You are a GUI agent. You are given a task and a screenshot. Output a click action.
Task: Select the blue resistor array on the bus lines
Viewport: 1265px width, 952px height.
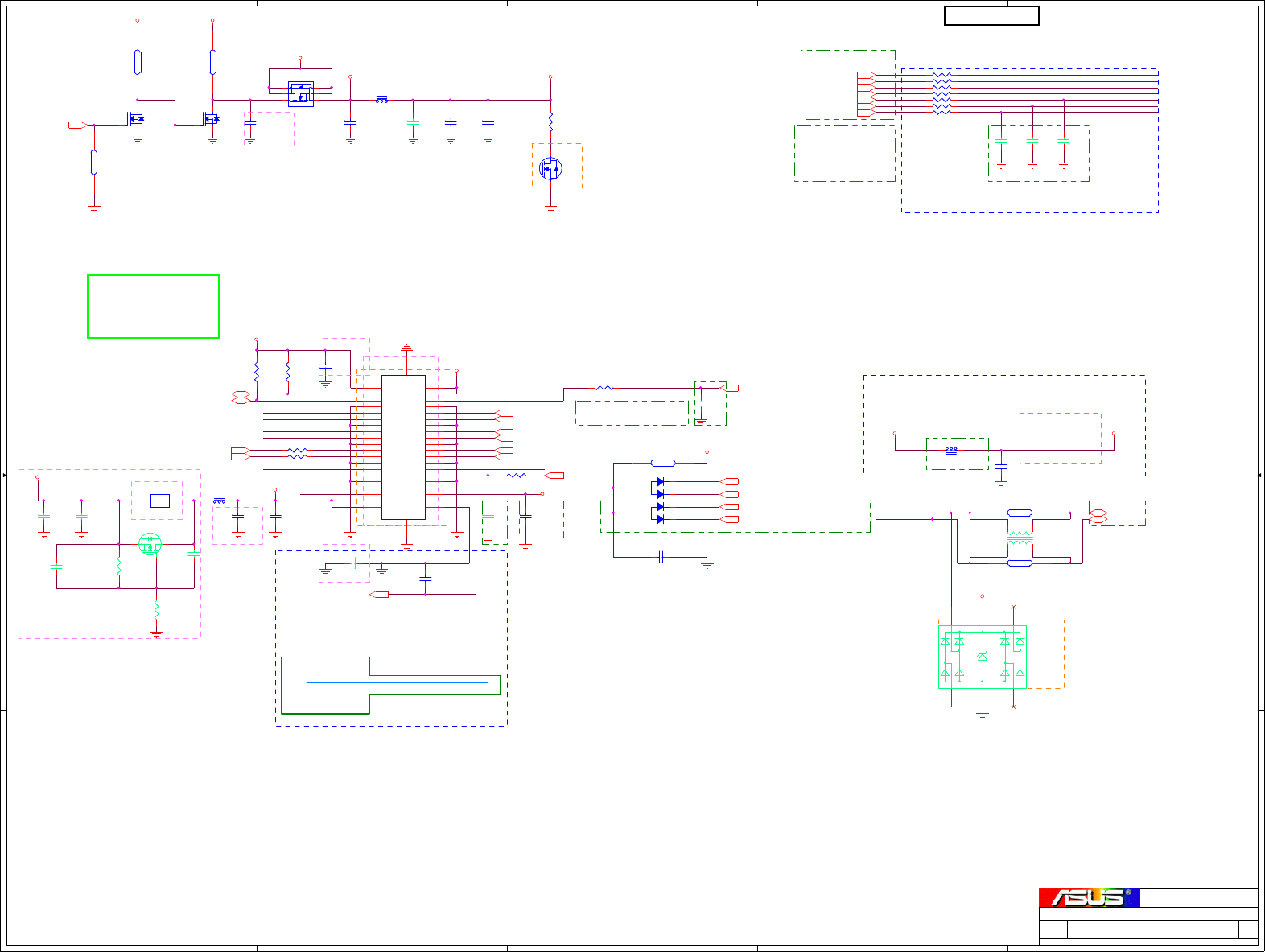tap(942, 94)
